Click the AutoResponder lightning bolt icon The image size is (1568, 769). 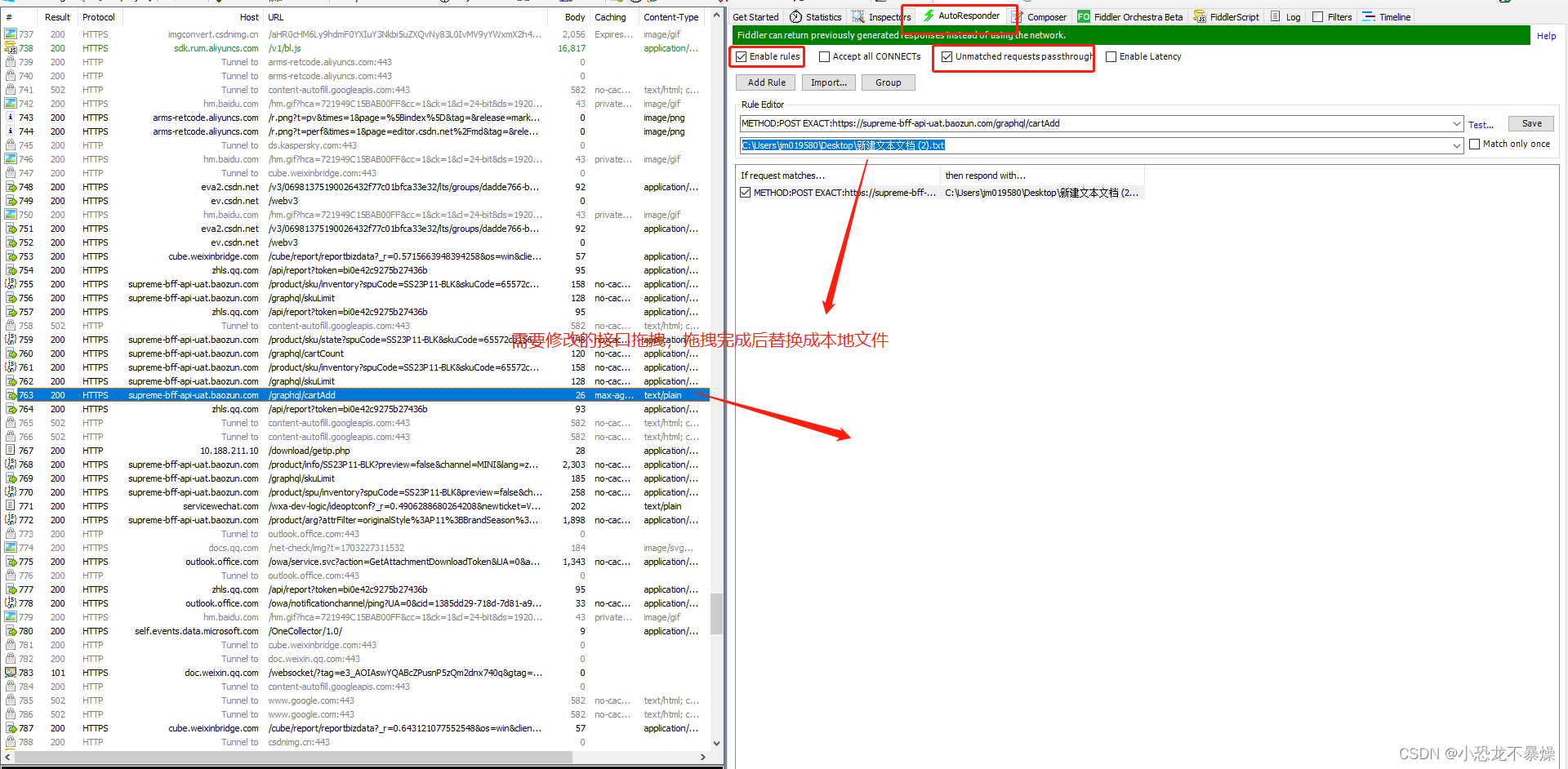click(x=929, y=16)
